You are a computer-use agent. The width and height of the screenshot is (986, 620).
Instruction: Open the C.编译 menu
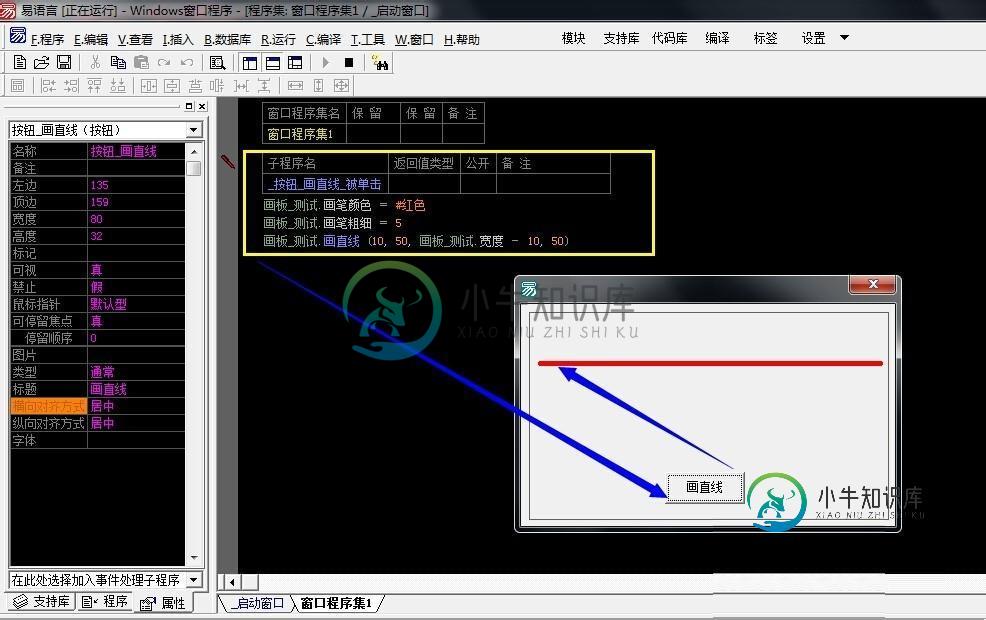[x=323, y=40]
